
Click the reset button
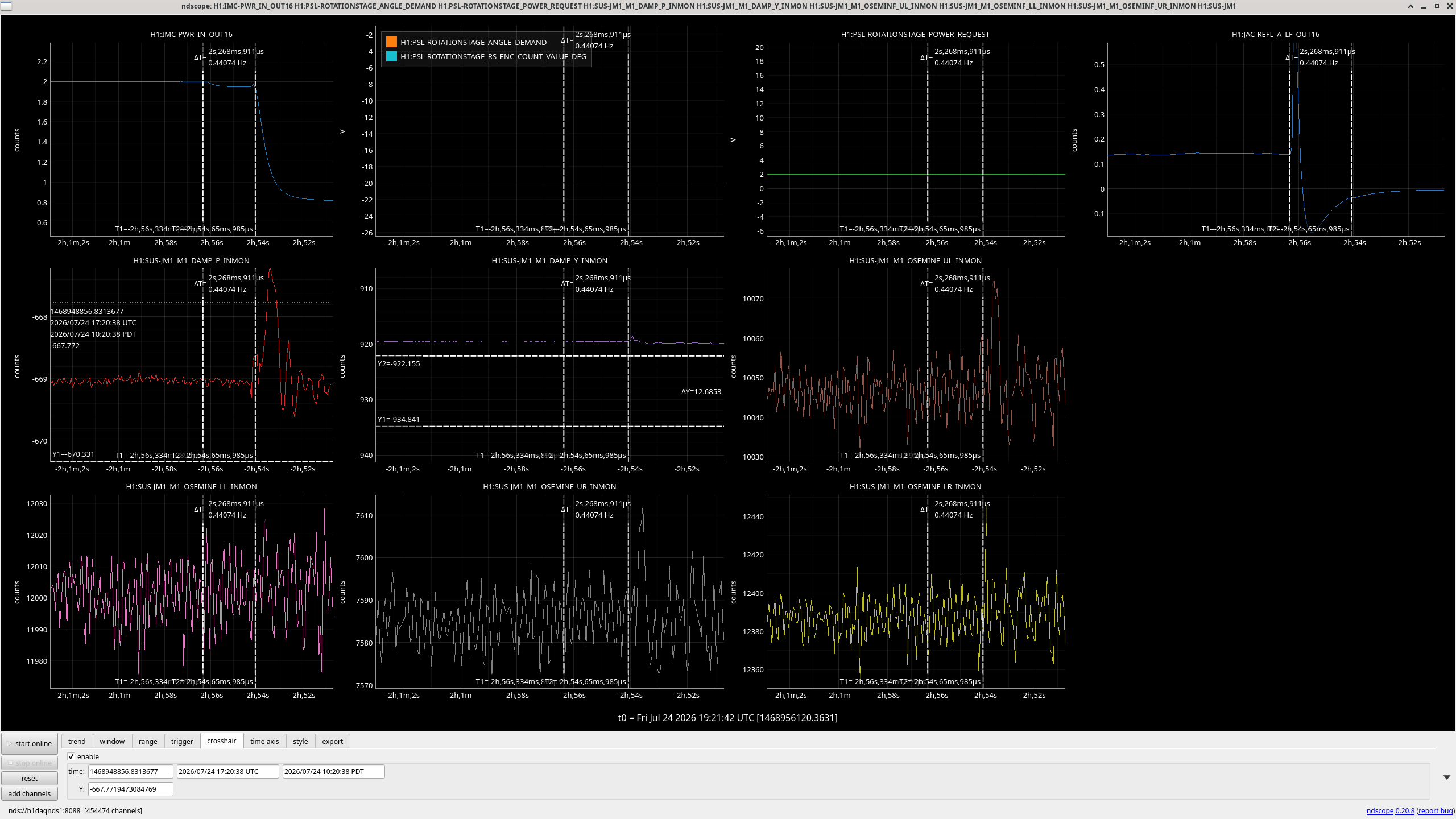click(30, 778)
